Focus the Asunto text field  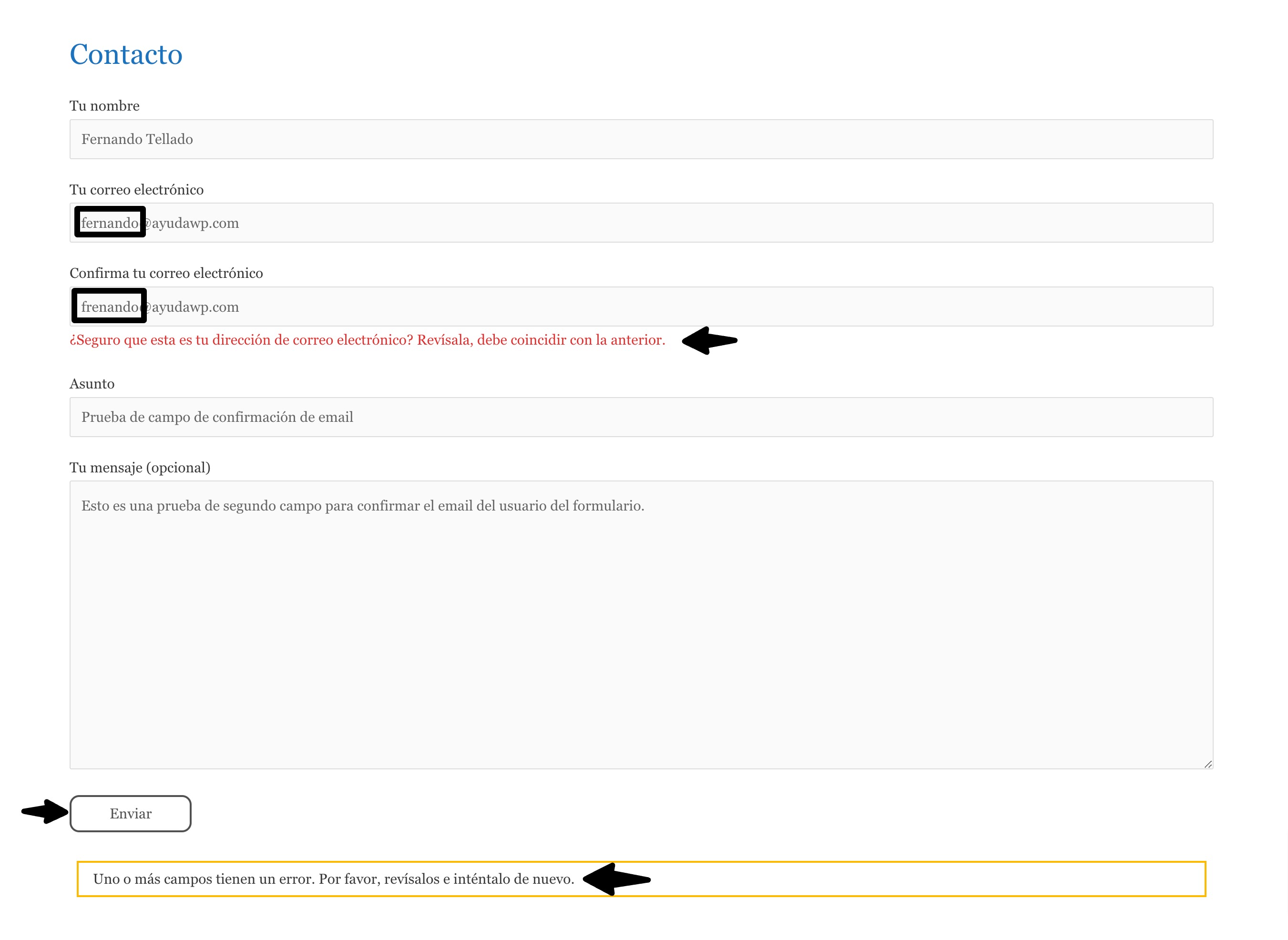[x=641, y=417]
